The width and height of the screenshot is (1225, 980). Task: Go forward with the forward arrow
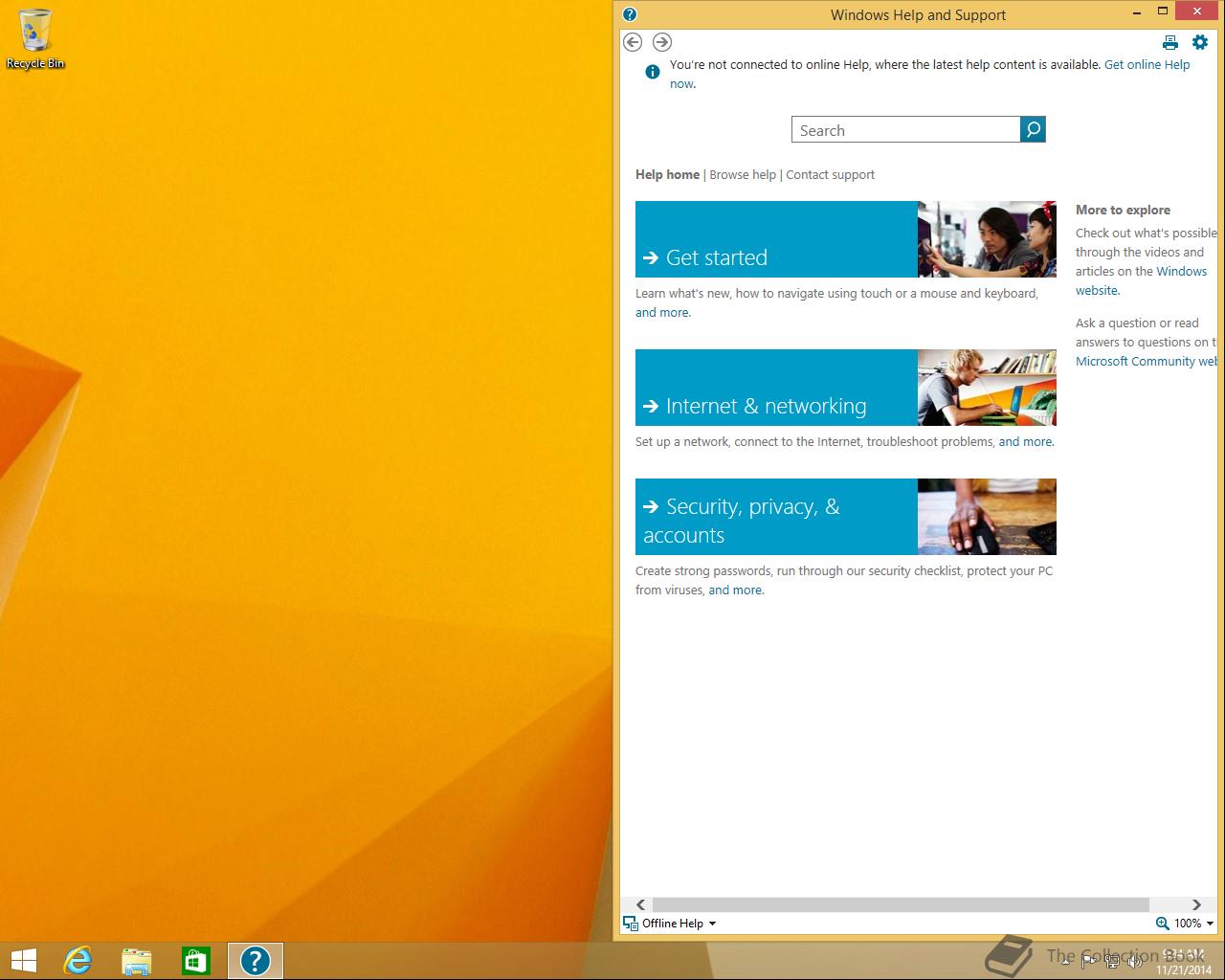tap(662, 42)
